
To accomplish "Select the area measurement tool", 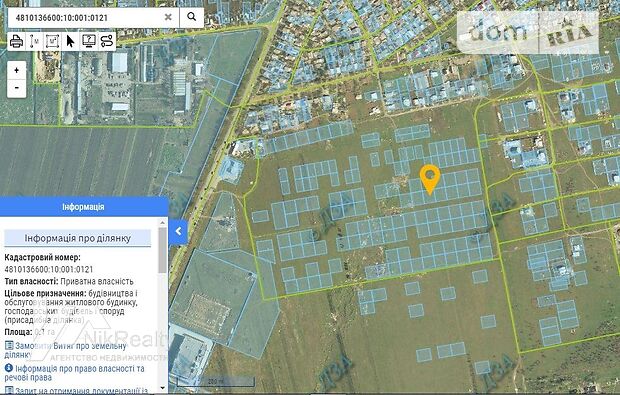I will click(x=53, y=41).
